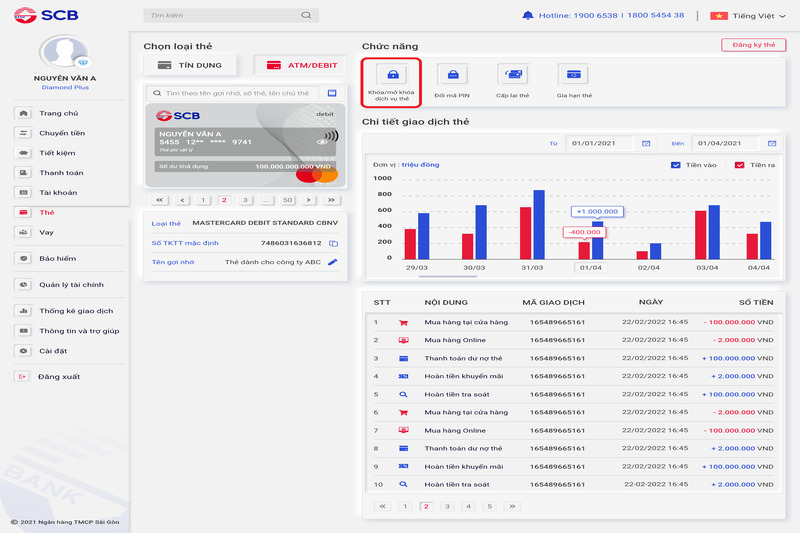
Task: Click the chart horizontal scrollbar
Action: 447,276
